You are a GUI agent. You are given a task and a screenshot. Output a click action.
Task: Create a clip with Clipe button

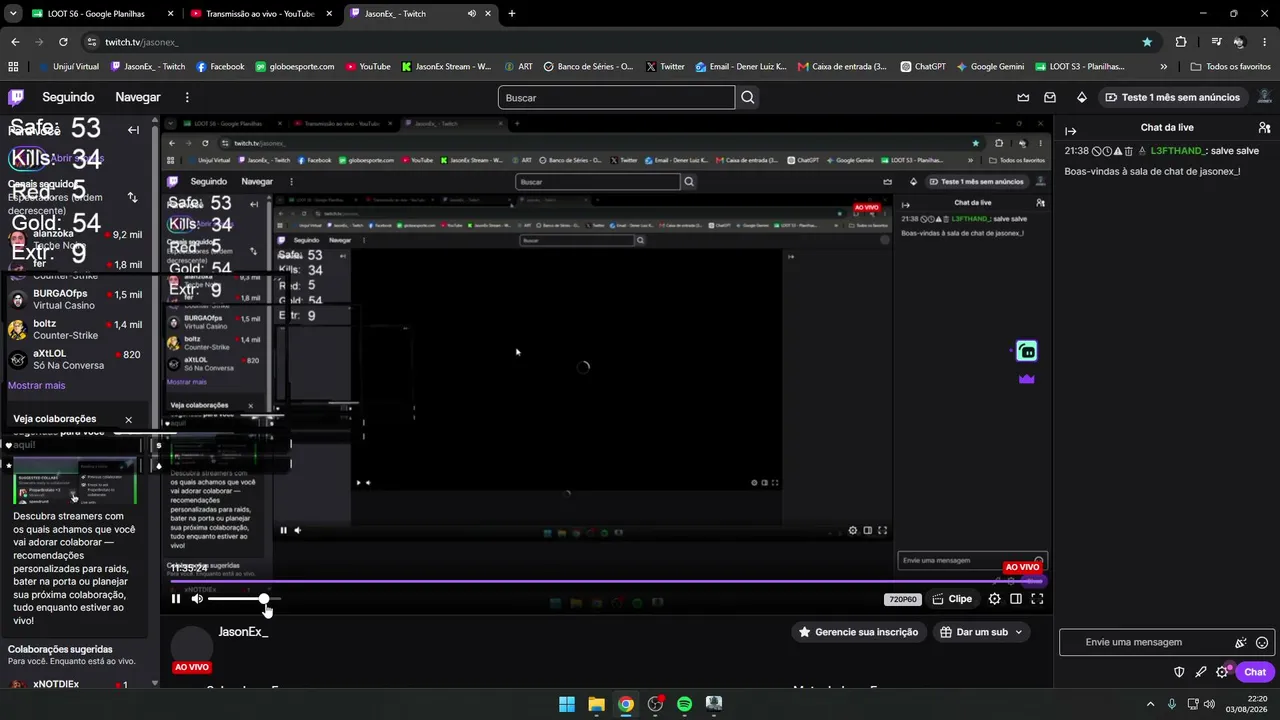click(952, 599)
